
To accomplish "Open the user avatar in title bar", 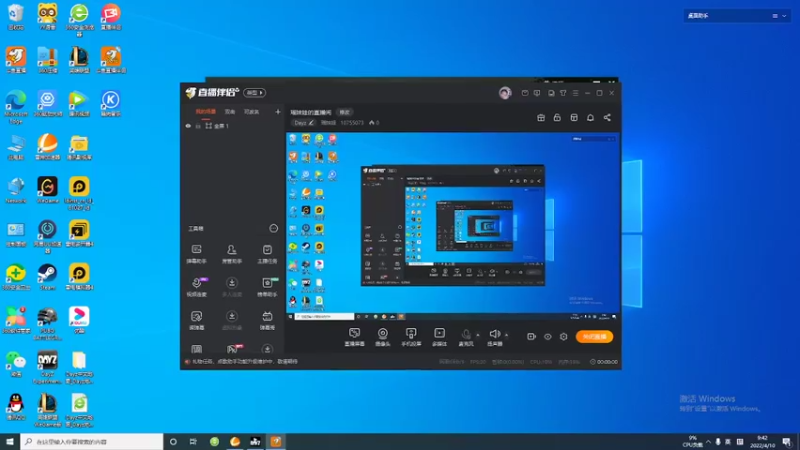I will [x=505, y=93].
